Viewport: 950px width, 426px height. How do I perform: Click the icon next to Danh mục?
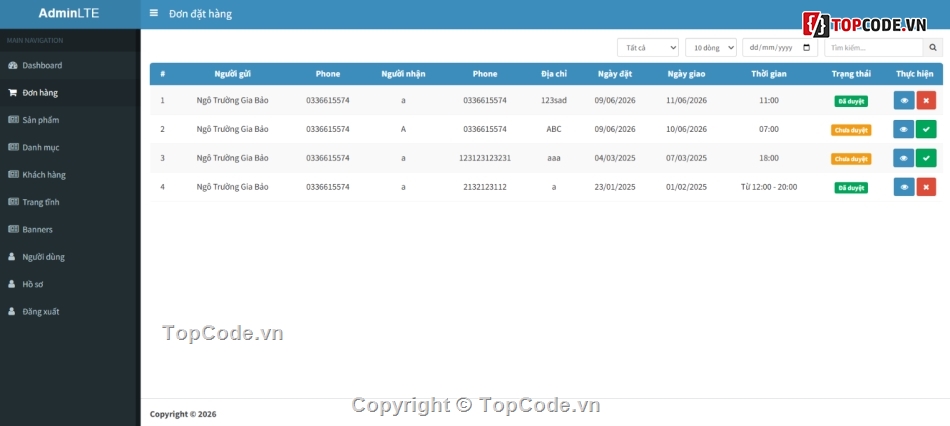[x=13, y=147]
